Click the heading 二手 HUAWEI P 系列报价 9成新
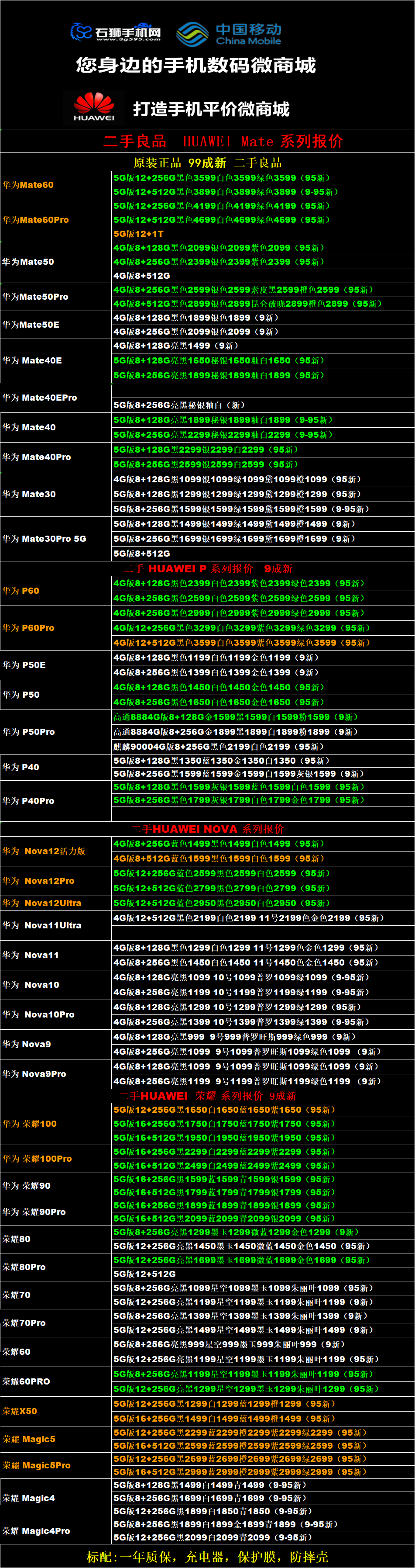The width and height of the screenshot is (415, 1568). [x=208, y=568]
